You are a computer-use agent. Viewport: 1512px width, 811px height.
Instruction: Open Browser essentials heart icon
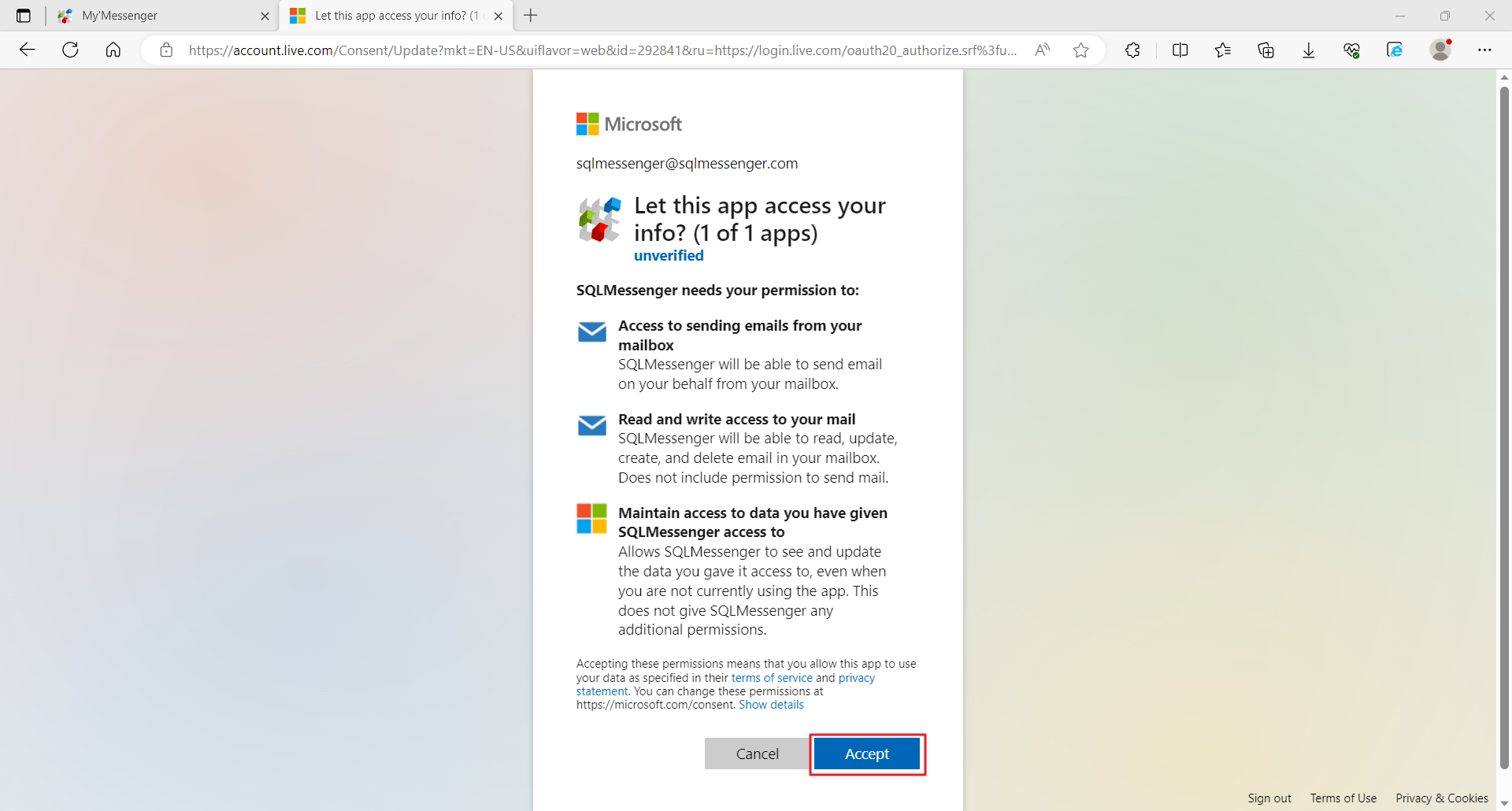tap(1351, 50)
